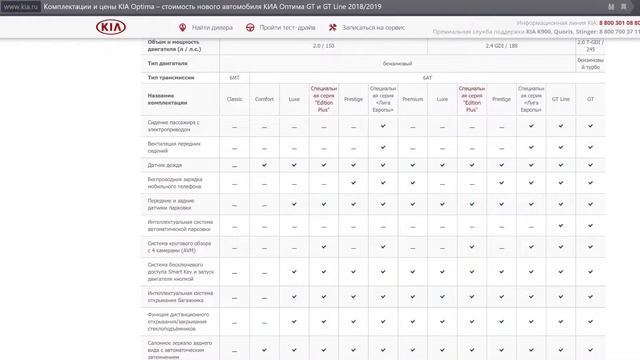Click the Функция дистанционного открывания стеклоподъемников label

click(178, 321)
